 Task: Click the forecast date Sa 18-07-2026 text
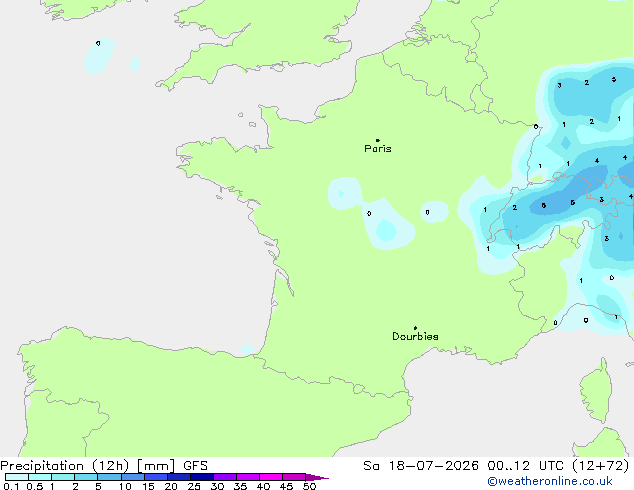tap(421, 466)
